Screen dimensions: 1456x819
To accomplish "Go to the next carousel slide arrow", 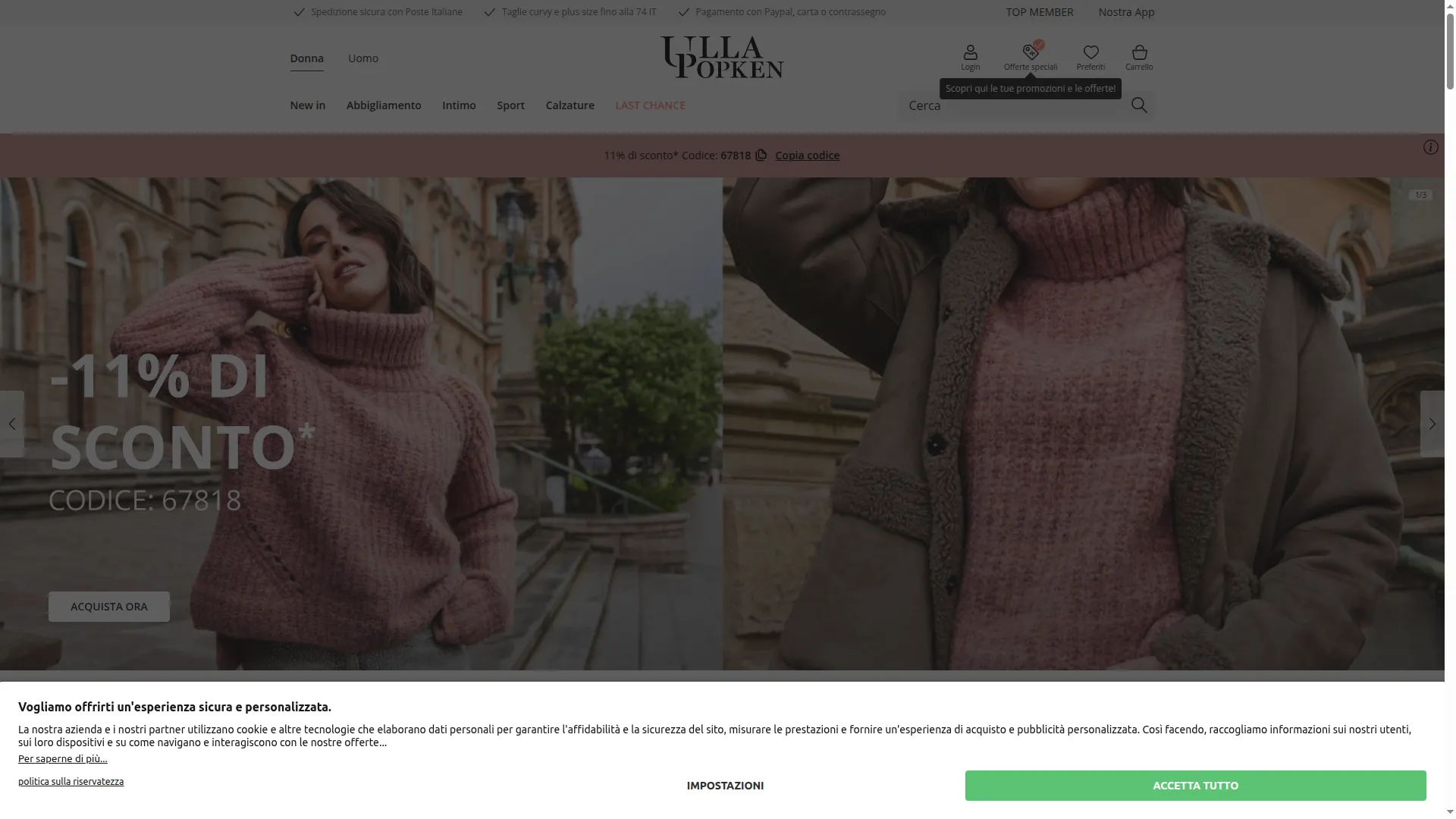I will (x=1432, y=424).
